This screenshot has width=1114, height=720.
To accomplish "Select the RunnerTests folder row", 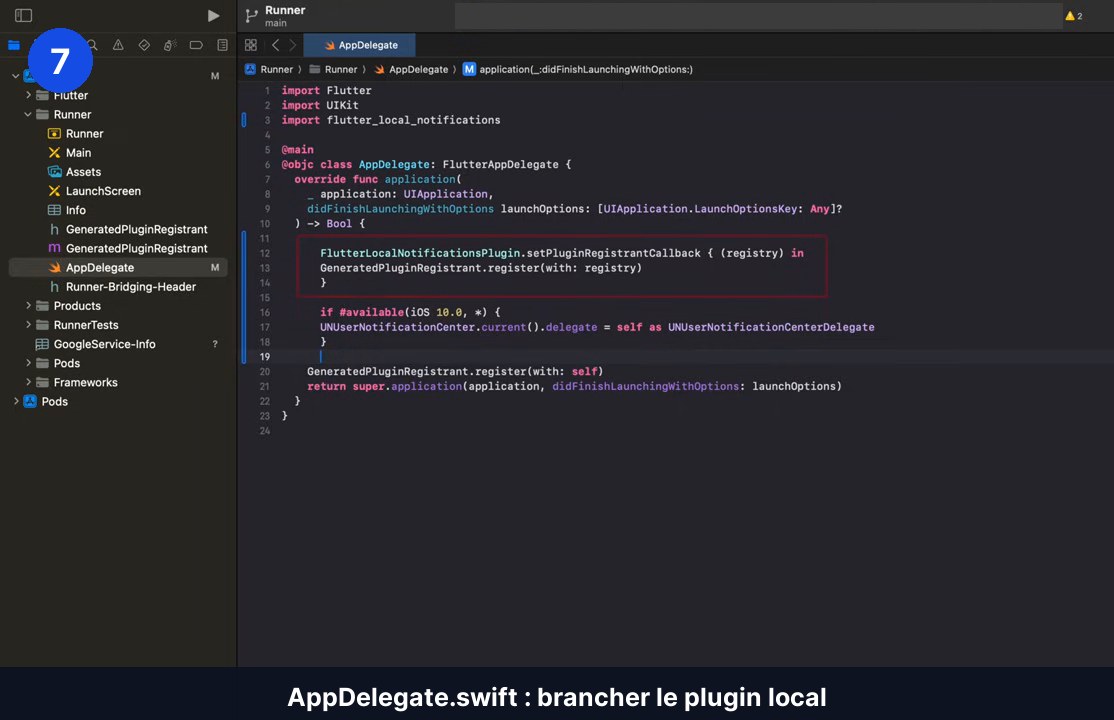I will click(x=118, y=325).
